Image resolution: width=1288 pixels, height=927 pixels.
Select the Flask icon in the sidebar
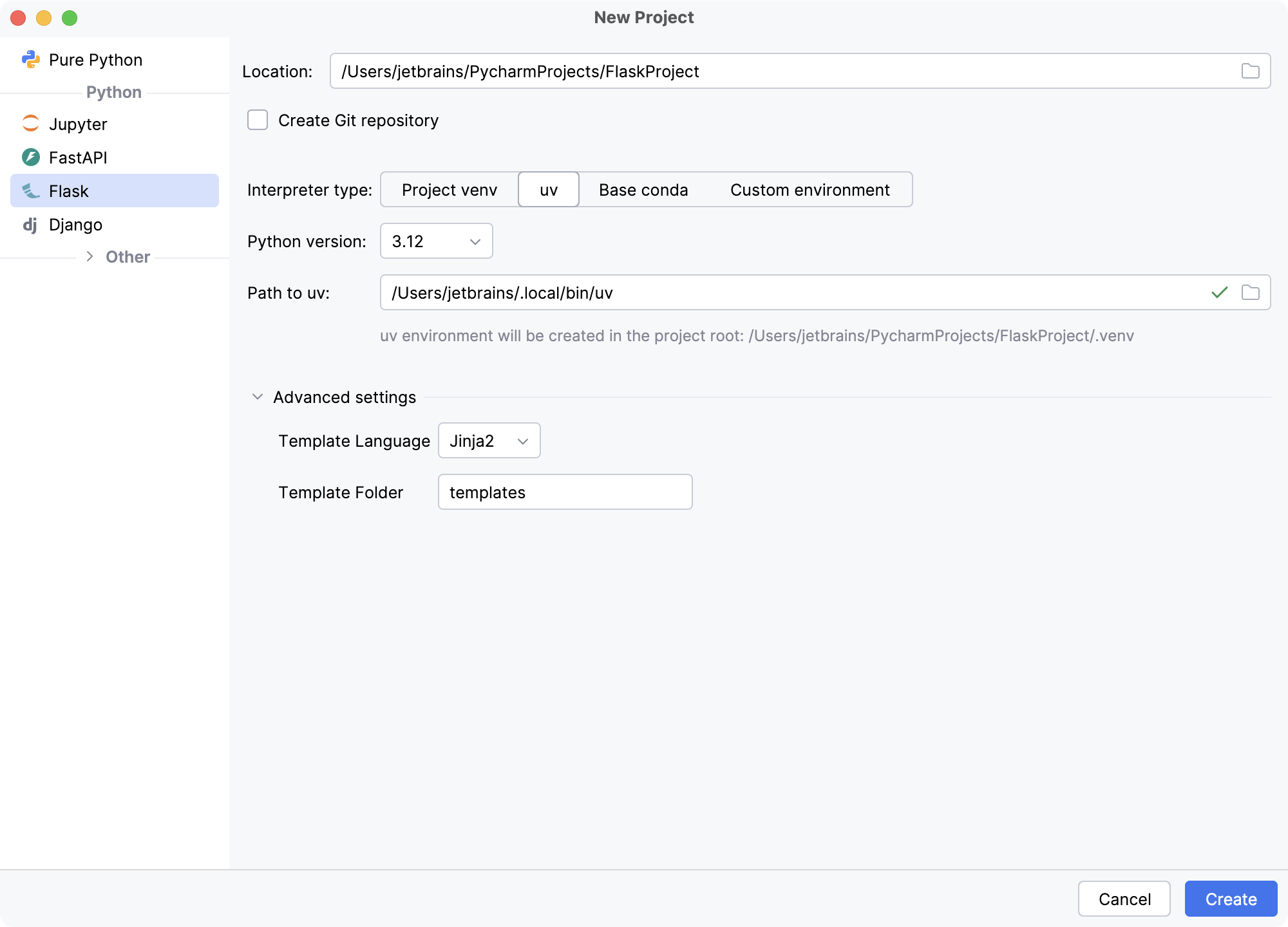[30, 191]
